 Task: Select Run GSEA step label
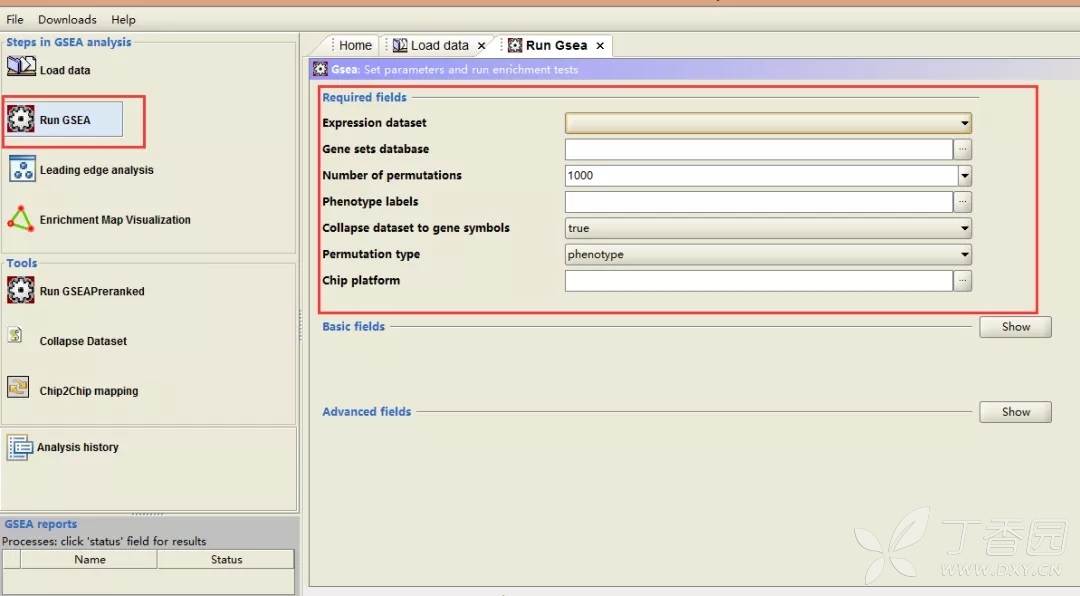[65, 120]
